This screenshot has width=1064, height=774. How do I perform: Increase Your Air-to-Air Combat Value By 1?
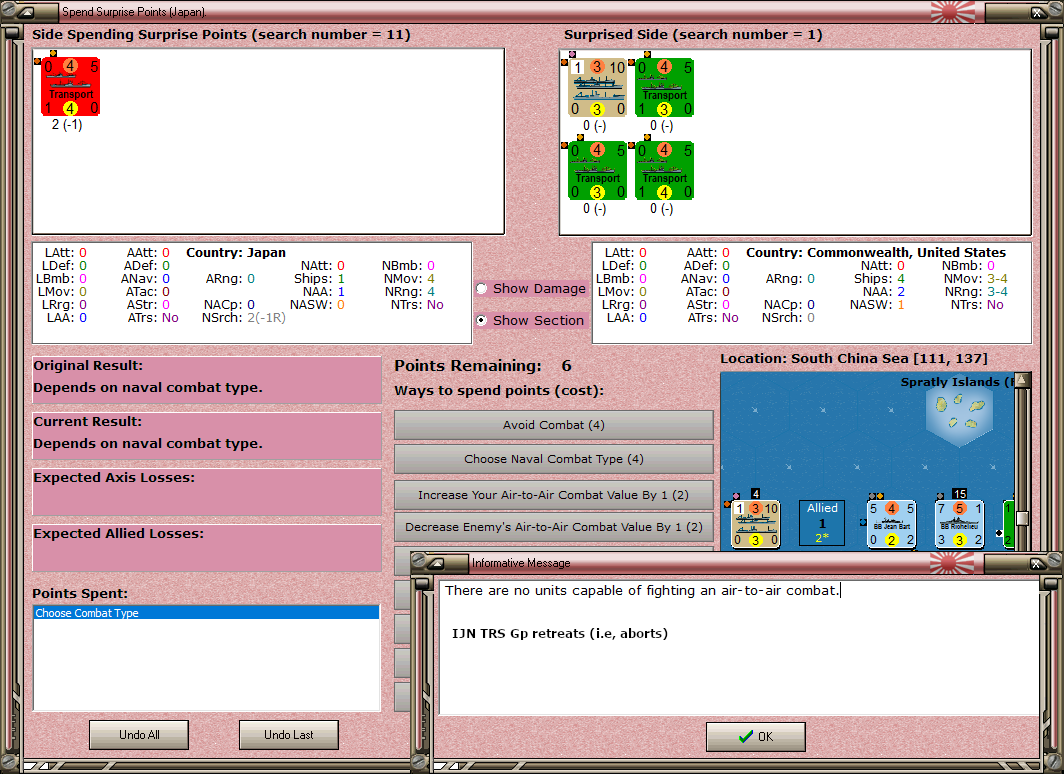(x=554, y=495)
